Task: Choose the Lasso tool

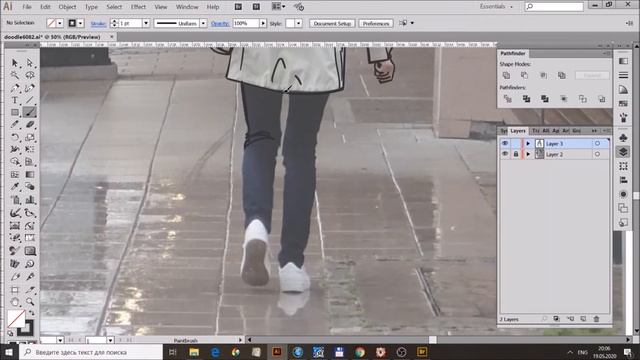Action: (30, 76)
